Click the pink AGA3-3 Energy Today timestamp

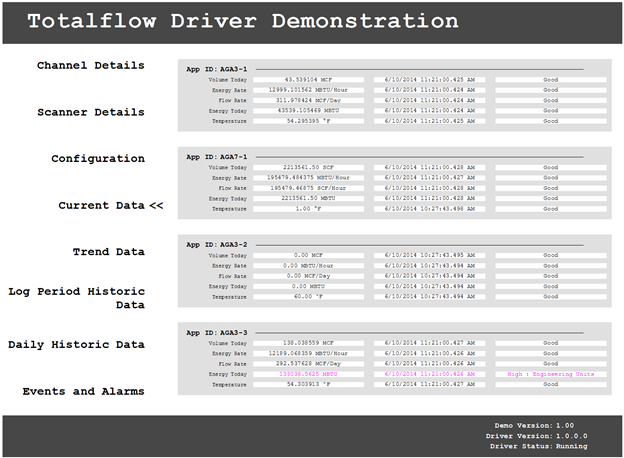[x=429, y=374]
